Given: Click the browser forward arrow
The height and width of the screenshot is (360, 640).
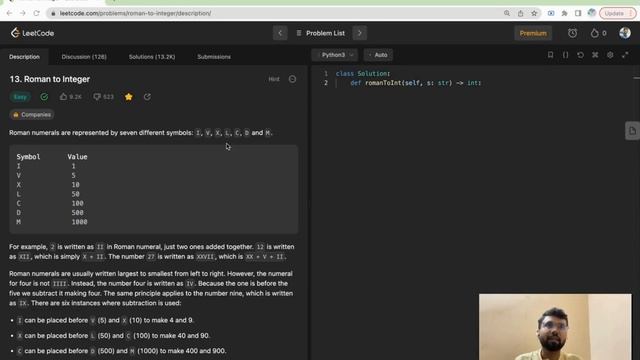Looking at the screenshot, I should (x=23, y=13).
